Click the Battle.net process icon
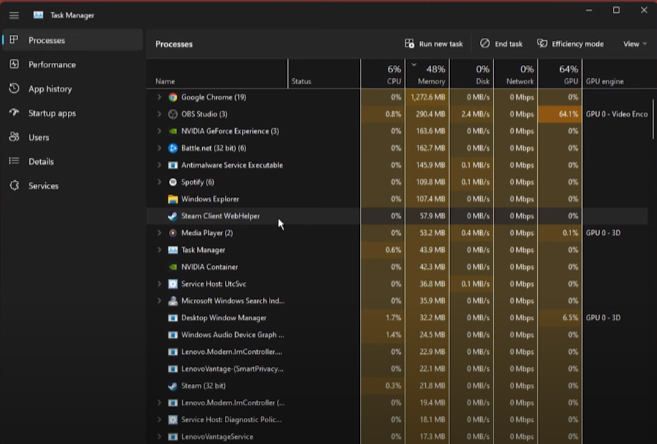Viewport: 657px width, 444px height. coord(173,148)
